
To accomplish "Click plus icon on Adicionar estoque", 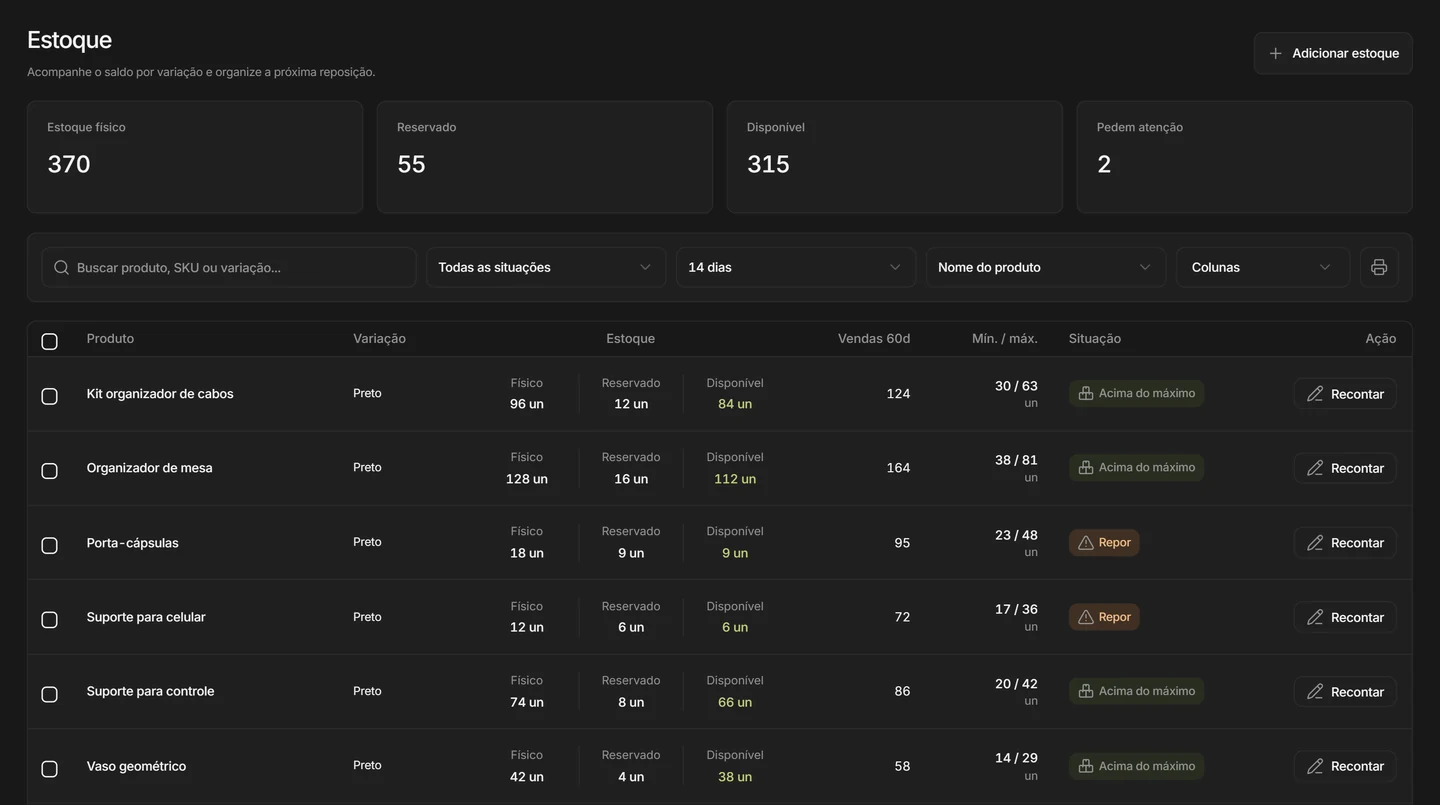I will pyautogui.click(x=1275, y=53).
